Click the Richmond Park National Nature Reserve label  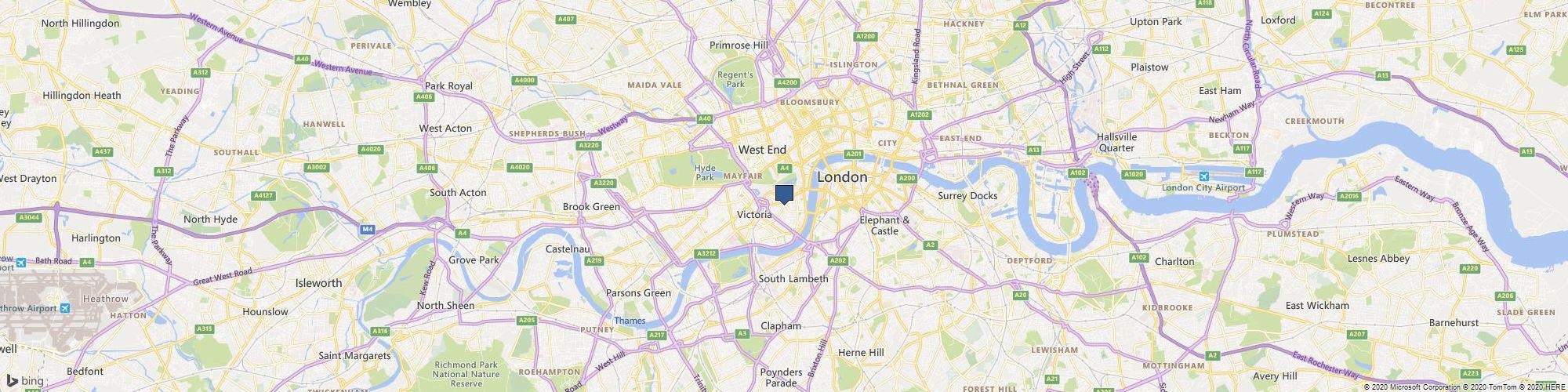[x=466, y=374]
